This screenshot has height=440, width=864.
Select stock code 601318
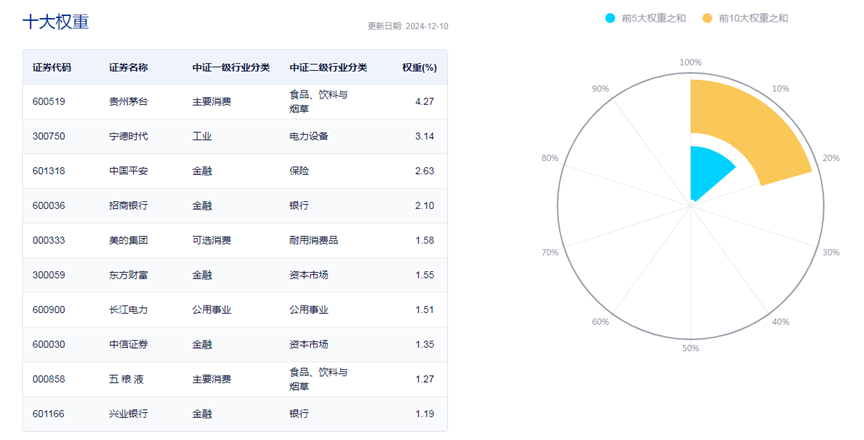click(48, 171)
